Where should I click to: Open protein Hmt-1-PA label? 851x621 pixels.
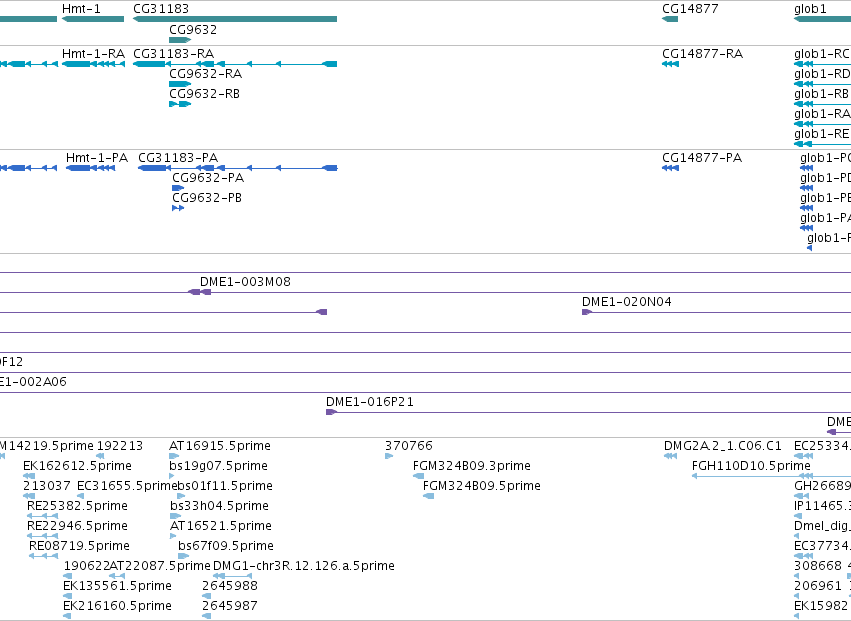(x=97, y=158)
